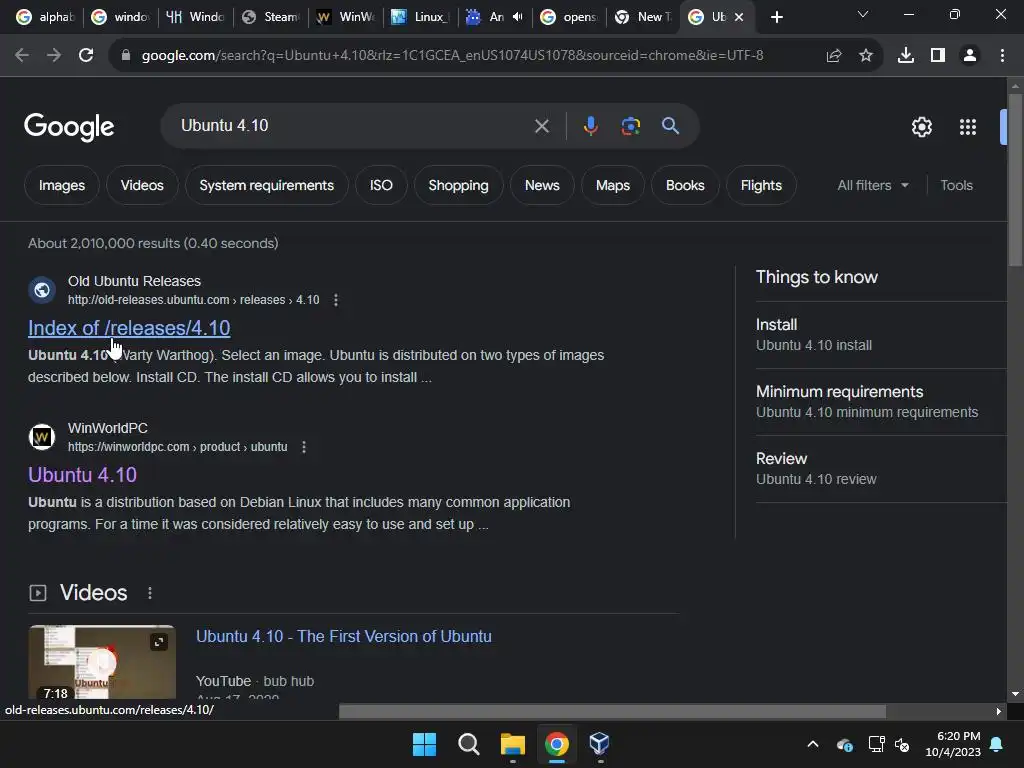Switch to the Linux_ browser tab

[421, 17]
